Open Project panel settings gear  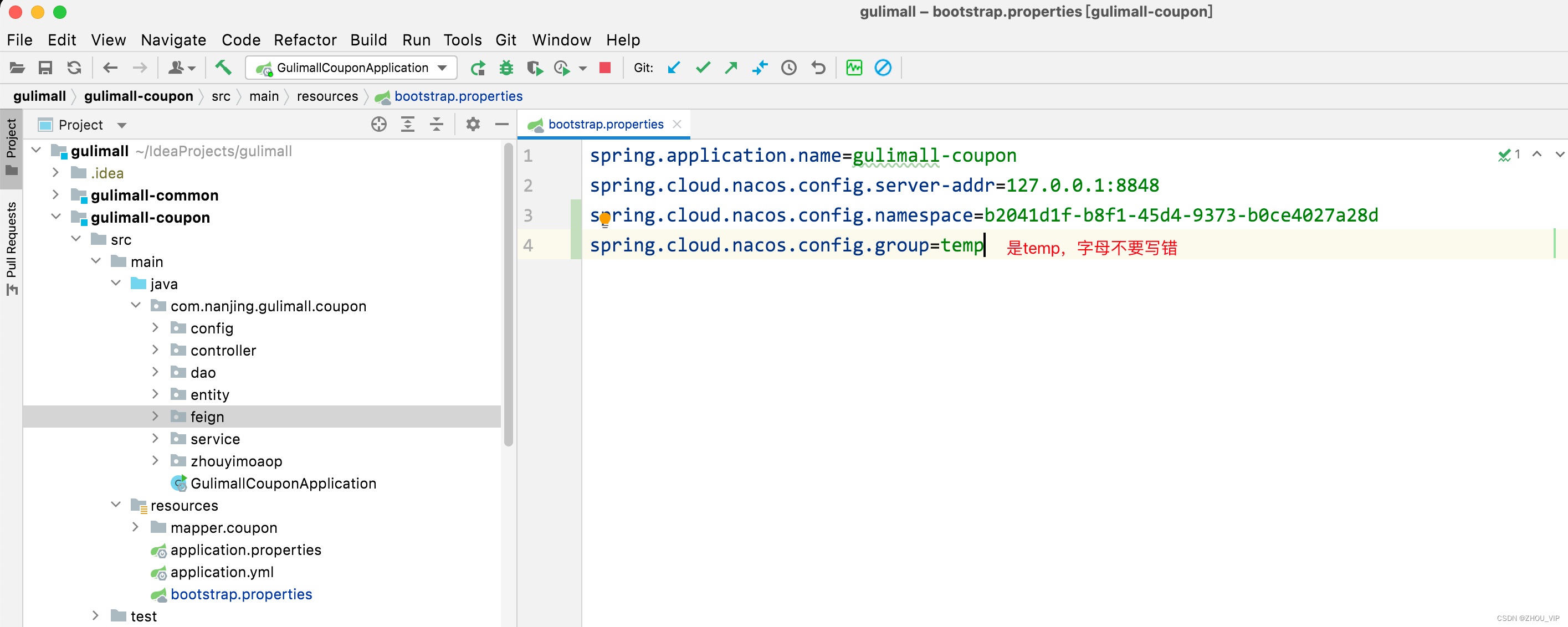pos(473,125)
